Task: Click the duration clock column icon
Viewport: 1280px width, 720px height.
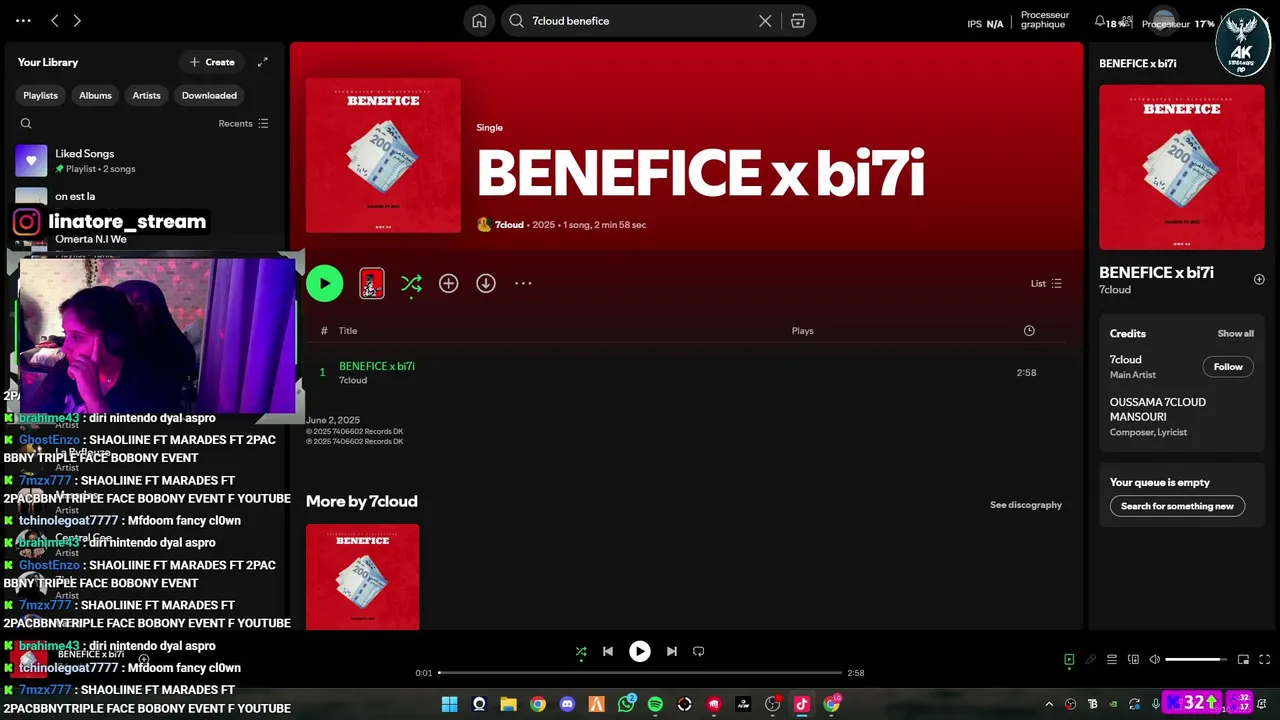Action: click(x=1029, y=331)
